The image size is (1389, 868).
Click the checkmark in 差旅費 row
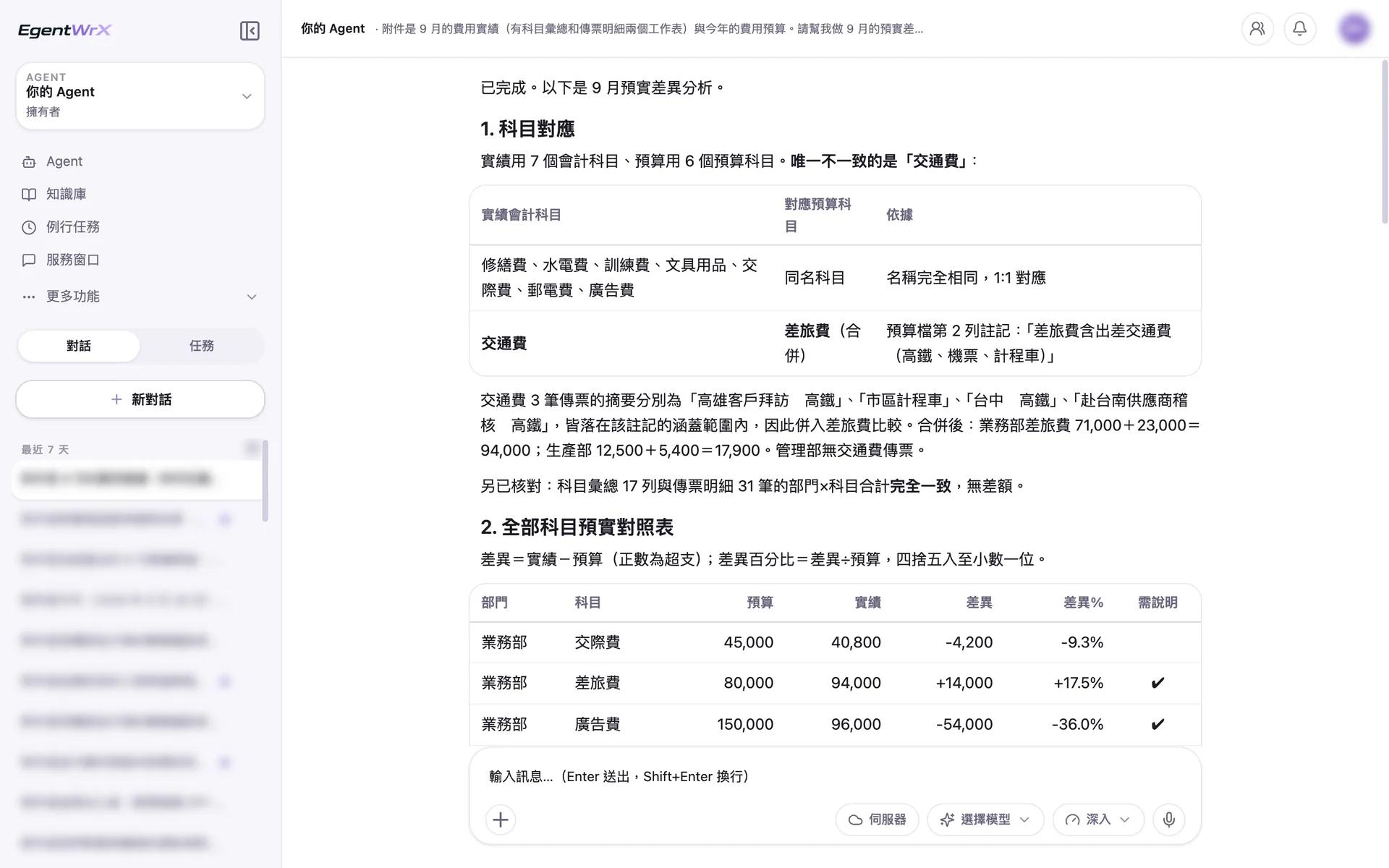[1157, 683]
